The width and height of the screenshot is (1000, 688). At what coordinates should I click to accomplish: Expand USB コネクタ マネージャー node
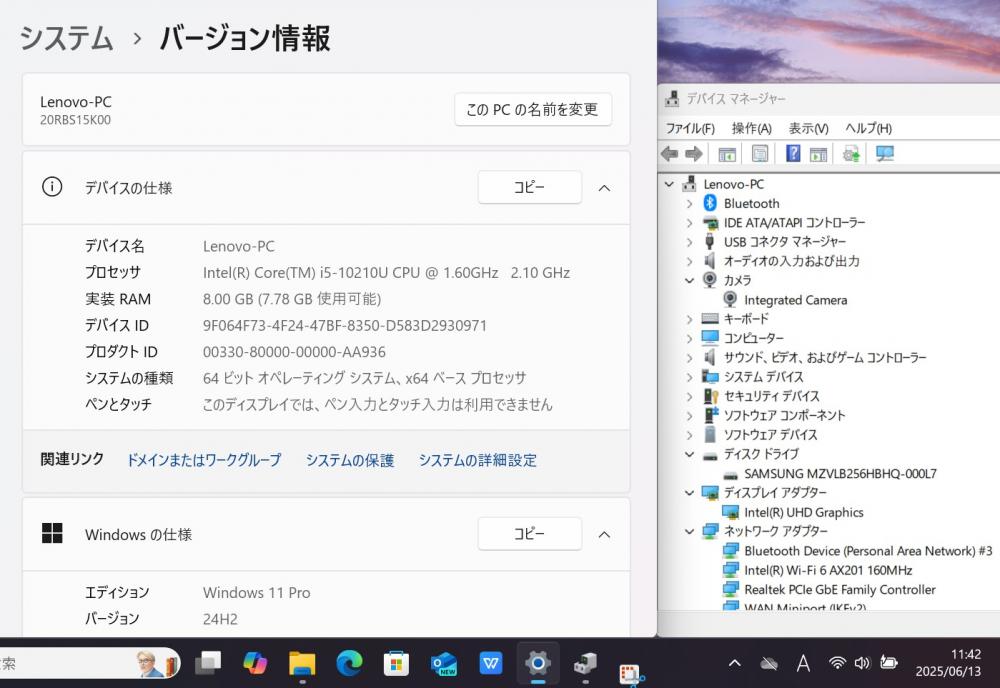(x=689, y=242)
